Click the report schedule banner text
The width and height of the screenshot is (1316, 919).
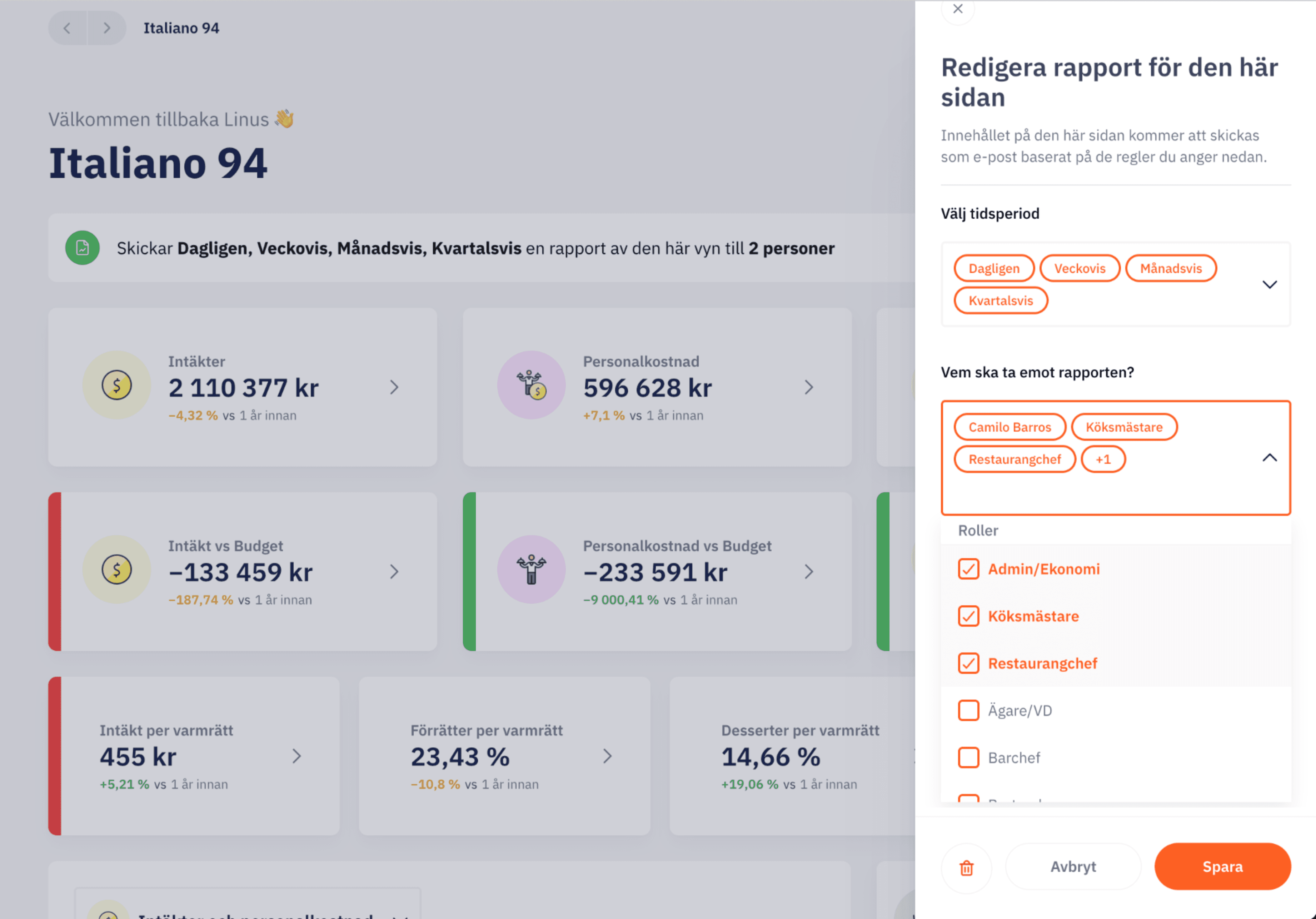click(x=475, y=248)
